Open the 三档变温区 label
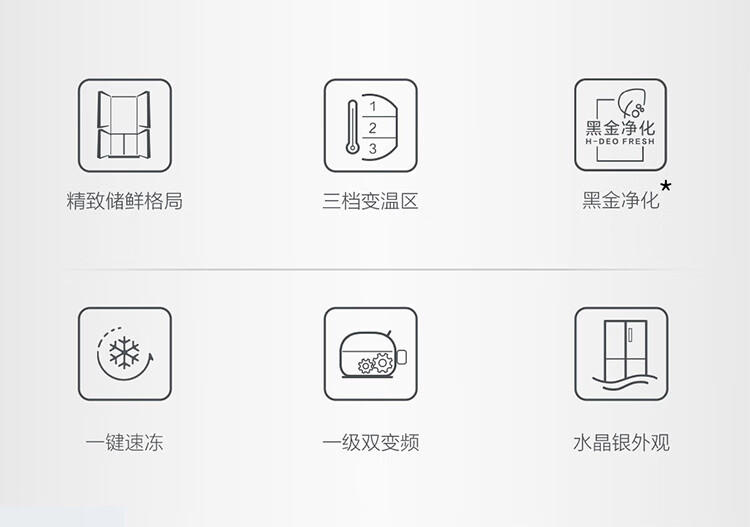This screenshot has height=527, width=750. [x=371, y=201]
